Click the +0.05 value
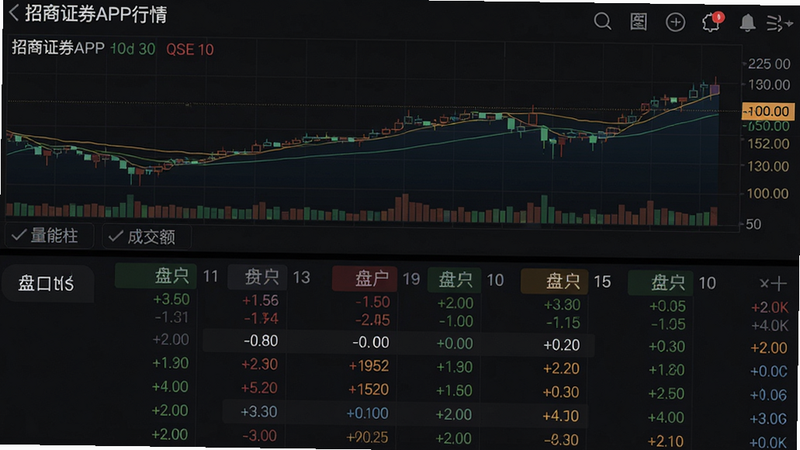This screenshot has width=800, height=450. point(667,306)
